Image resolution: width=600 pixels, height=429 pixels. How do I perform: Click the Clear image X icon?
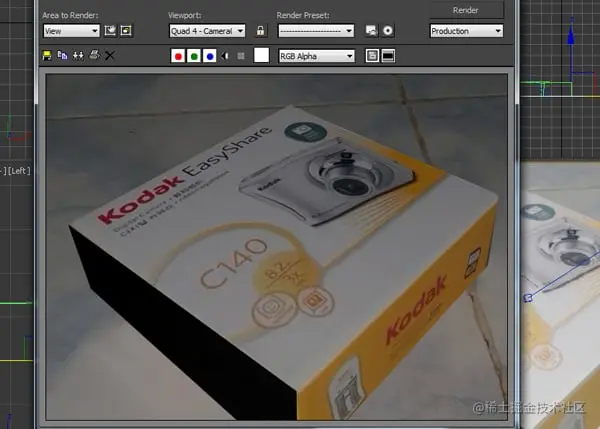click(x=110, y=56)
